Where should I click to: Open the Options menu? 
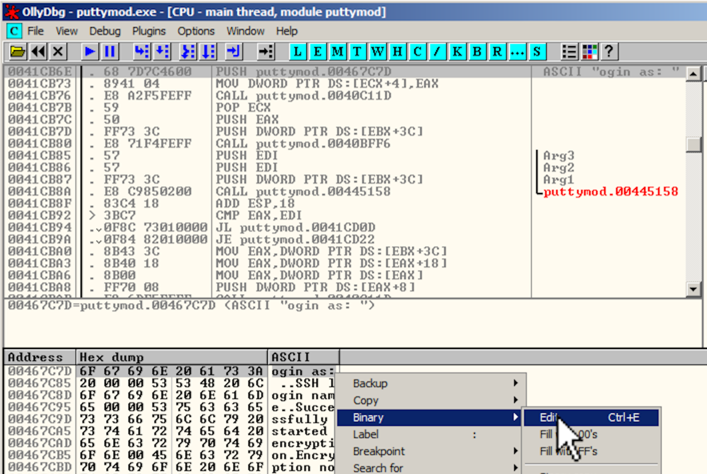pos(196,31)
